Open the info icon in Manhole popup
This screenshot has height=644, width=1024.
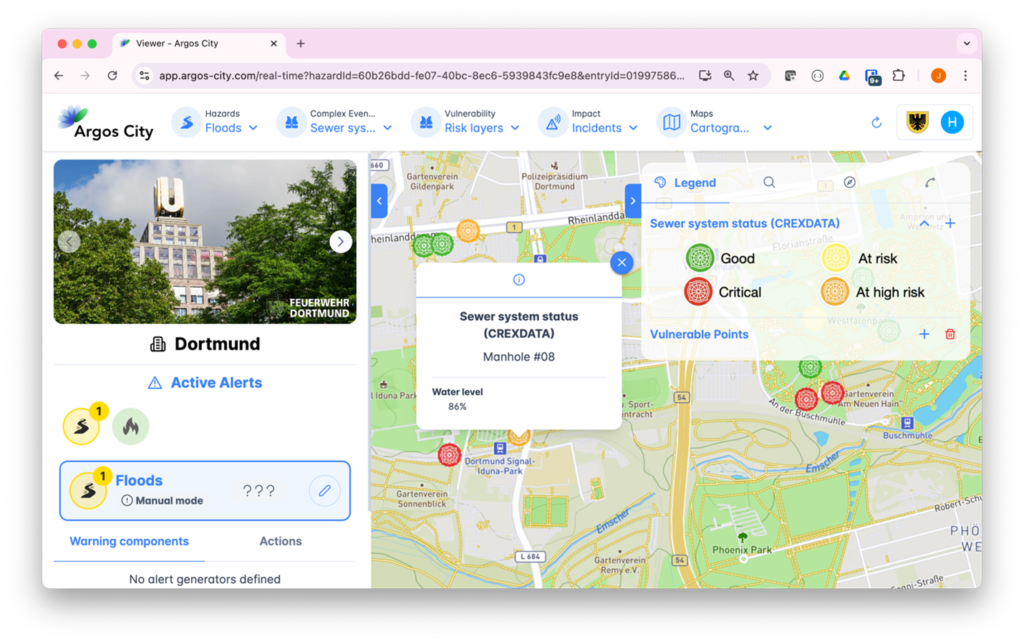click(x=518, y=280)
